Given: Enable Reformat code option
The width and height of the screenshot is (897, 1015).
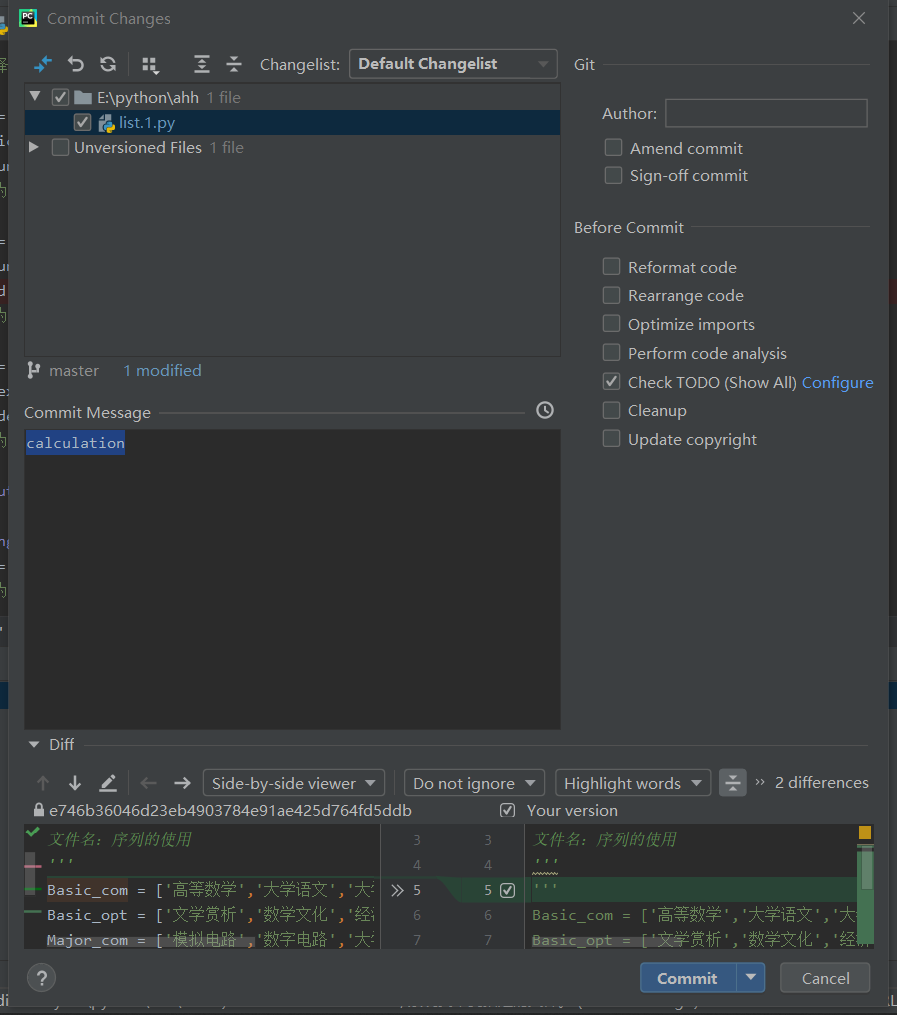Looking at the screenshot, I should pos(611,267).
